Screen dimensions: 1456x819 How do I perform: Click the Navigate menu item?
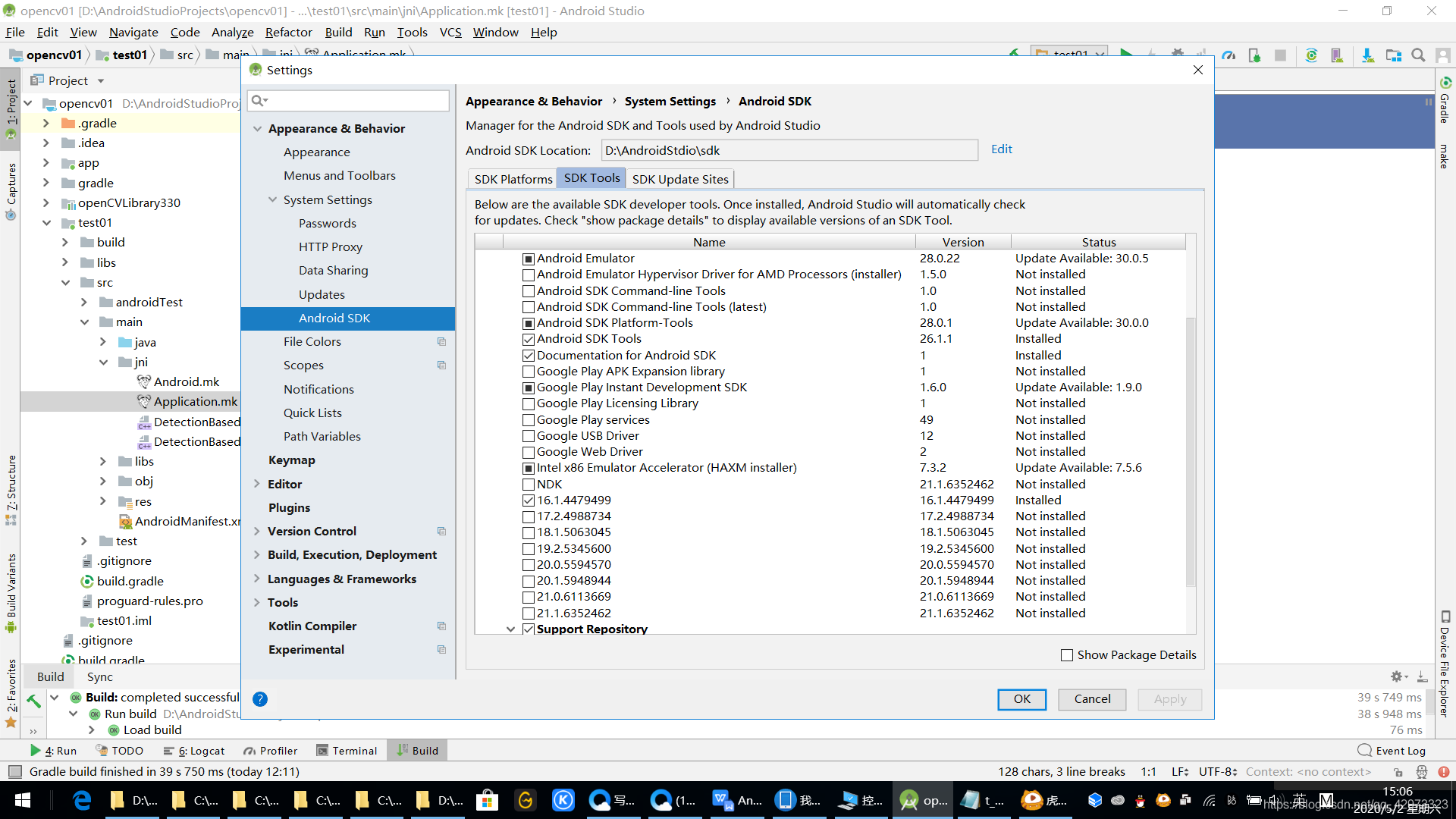tap(133, 31)
